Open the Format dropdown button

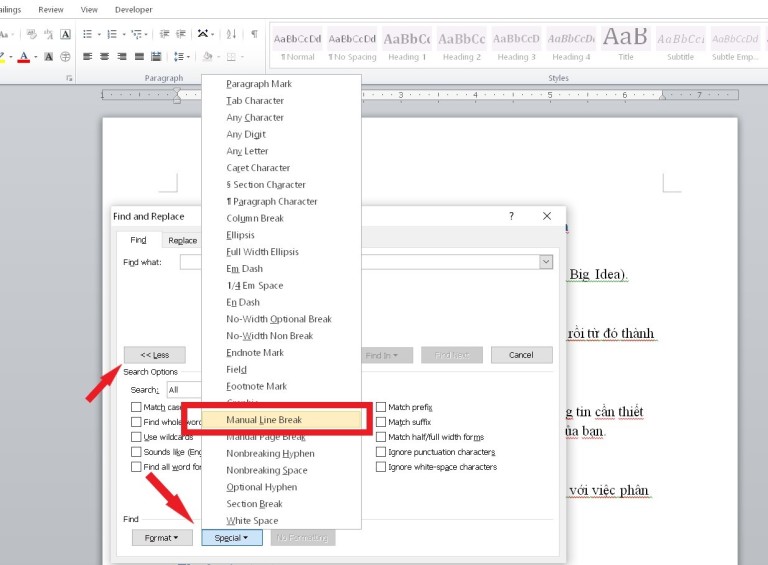[x=161, y=538]
